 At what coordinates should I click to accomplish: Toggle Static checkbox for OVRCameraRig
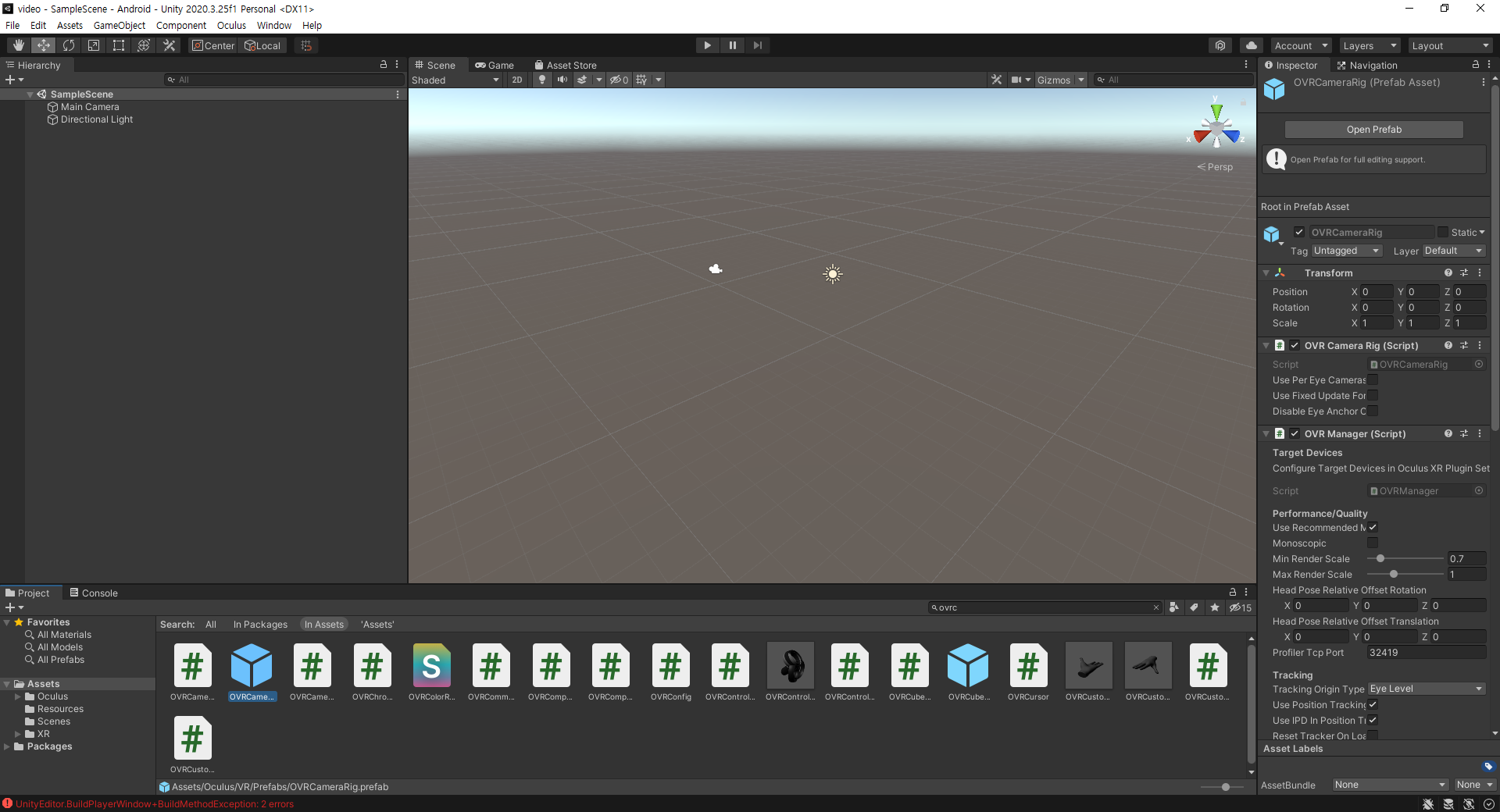tap(1443, 232)
